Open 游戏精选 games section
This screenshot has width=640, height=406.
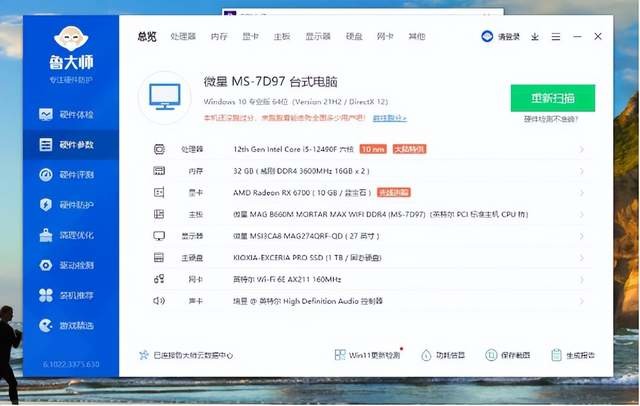[67, 326]
